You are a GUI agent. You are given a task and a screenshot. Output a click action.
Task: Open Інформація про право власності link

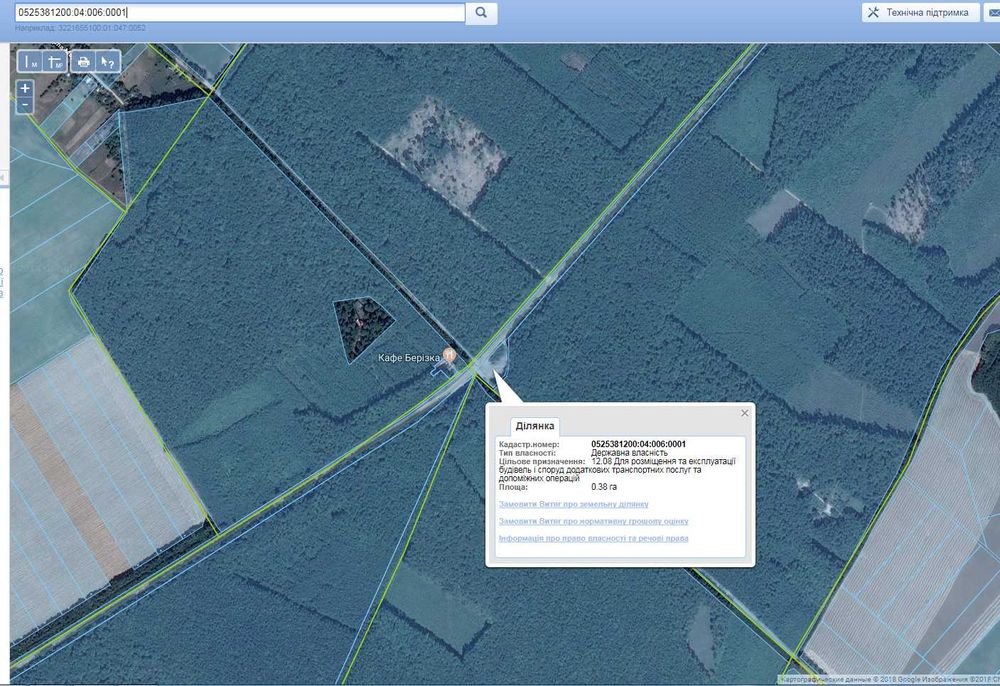593,539
